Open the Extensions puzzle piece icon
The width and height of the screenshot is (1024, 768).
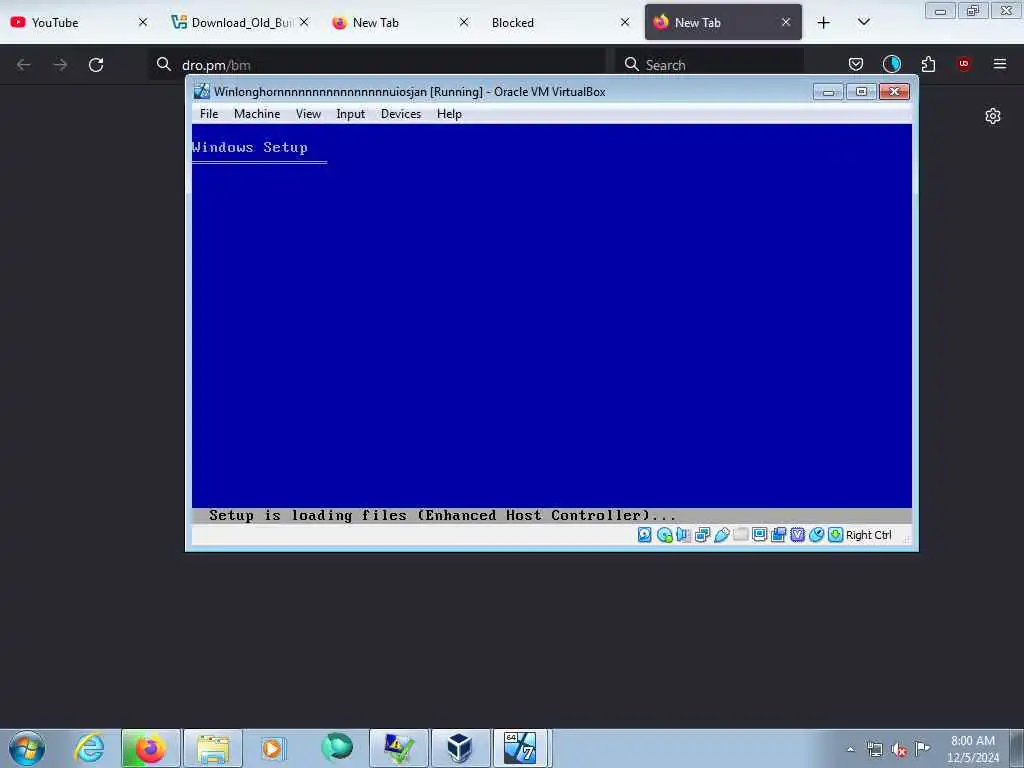928,64
